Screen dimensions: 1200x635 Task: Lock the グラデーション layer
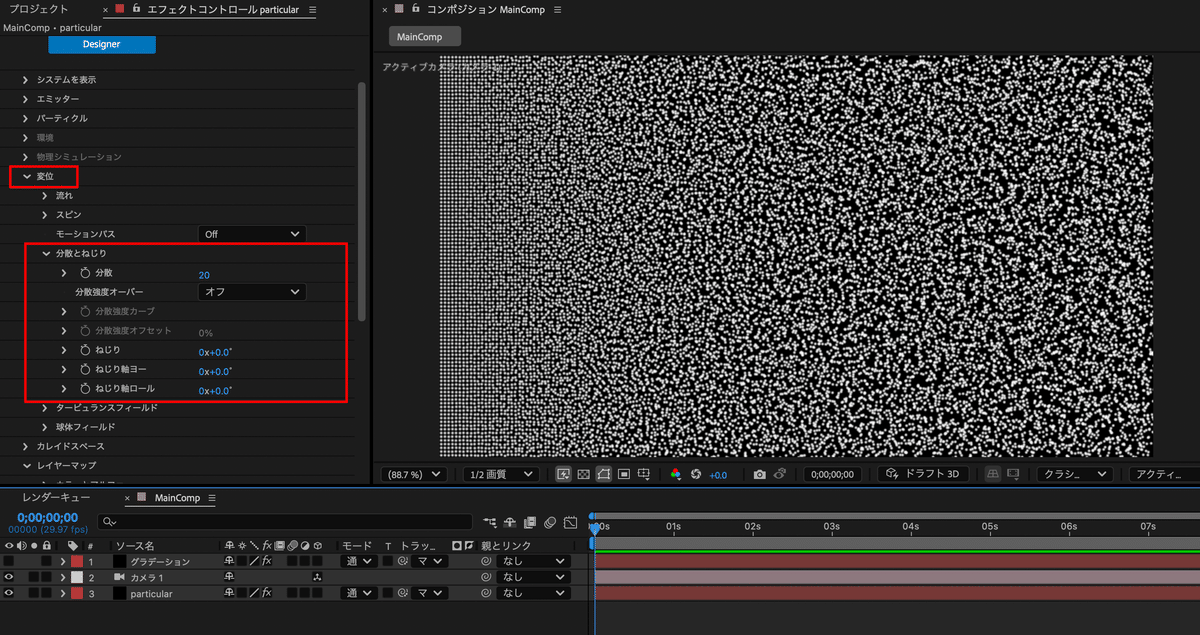click(46, 560)
